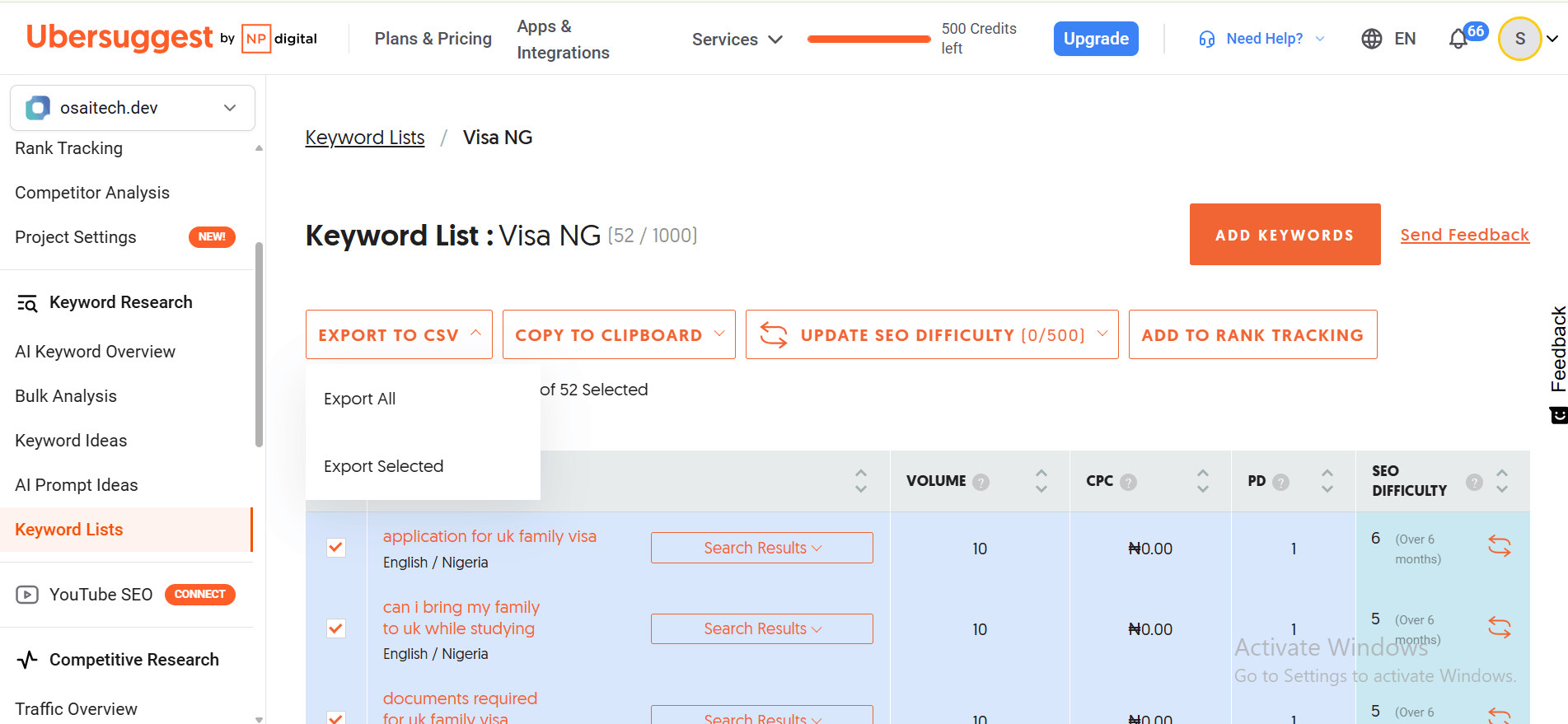Uncheck can i bring my family checkbox
1568x724 pixels.
(336, 628)
